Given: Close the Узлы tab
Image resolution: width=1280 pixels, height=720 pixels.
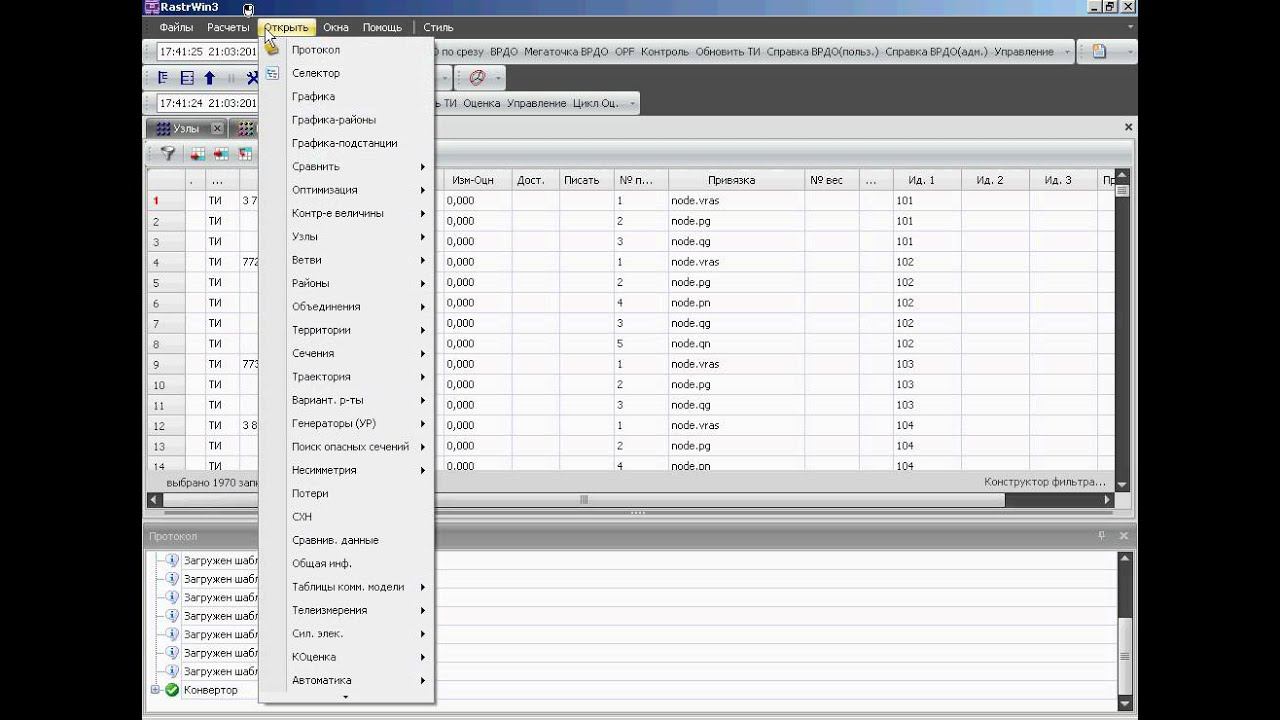Looking at the screenshot, I should coord(217,129).
